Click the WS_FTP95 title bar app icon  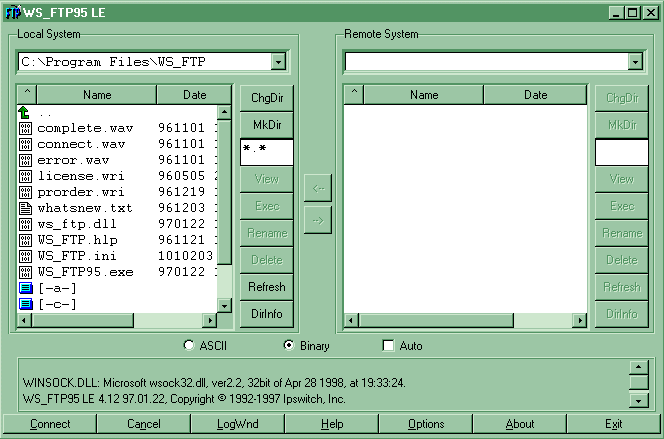point(13,13)
